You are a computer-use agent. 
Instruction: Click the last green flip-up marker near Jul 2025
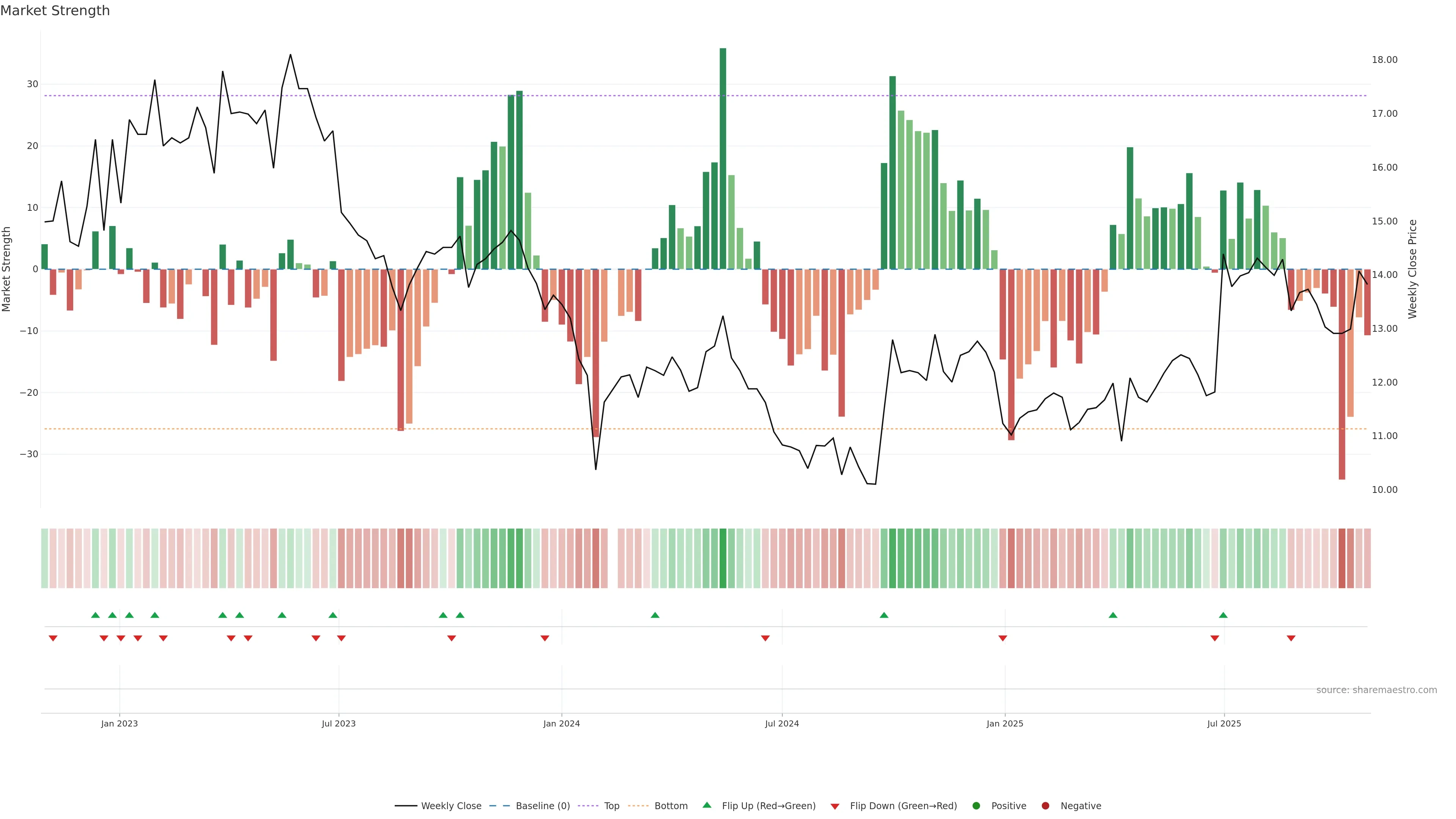tap(1223, 615)
